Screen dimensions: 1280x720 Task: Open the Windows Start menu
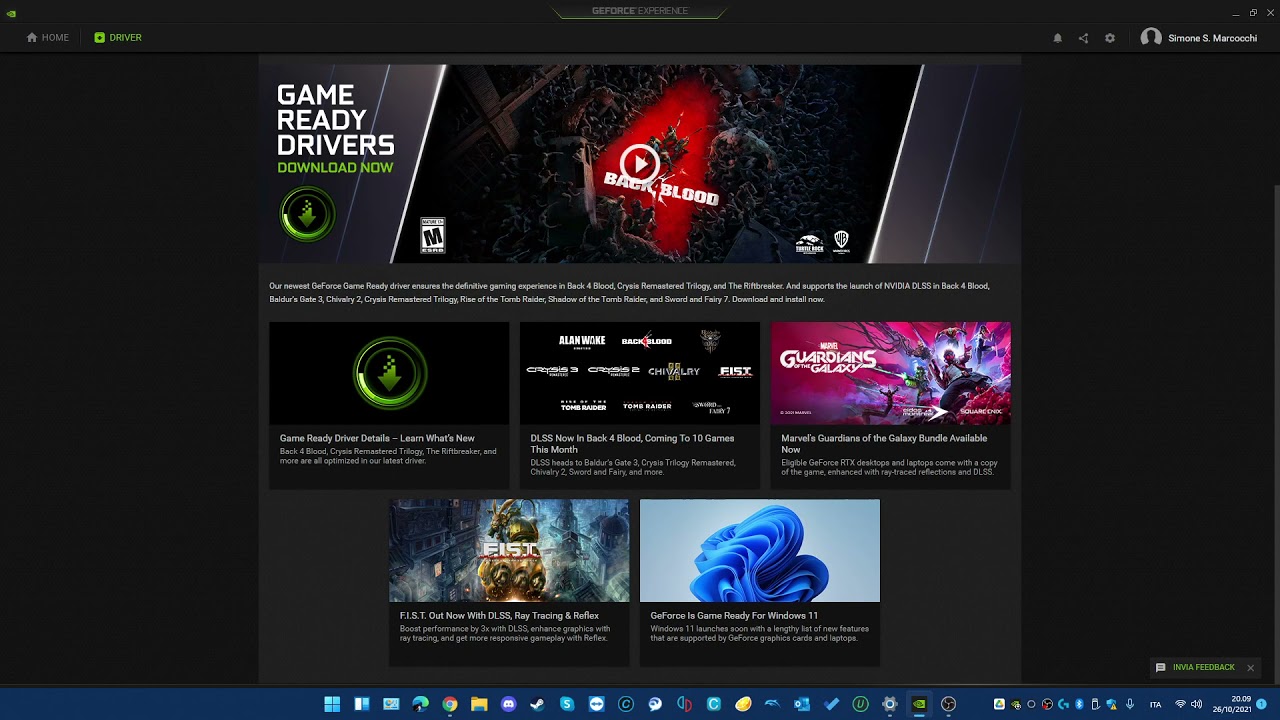point(332,704)
